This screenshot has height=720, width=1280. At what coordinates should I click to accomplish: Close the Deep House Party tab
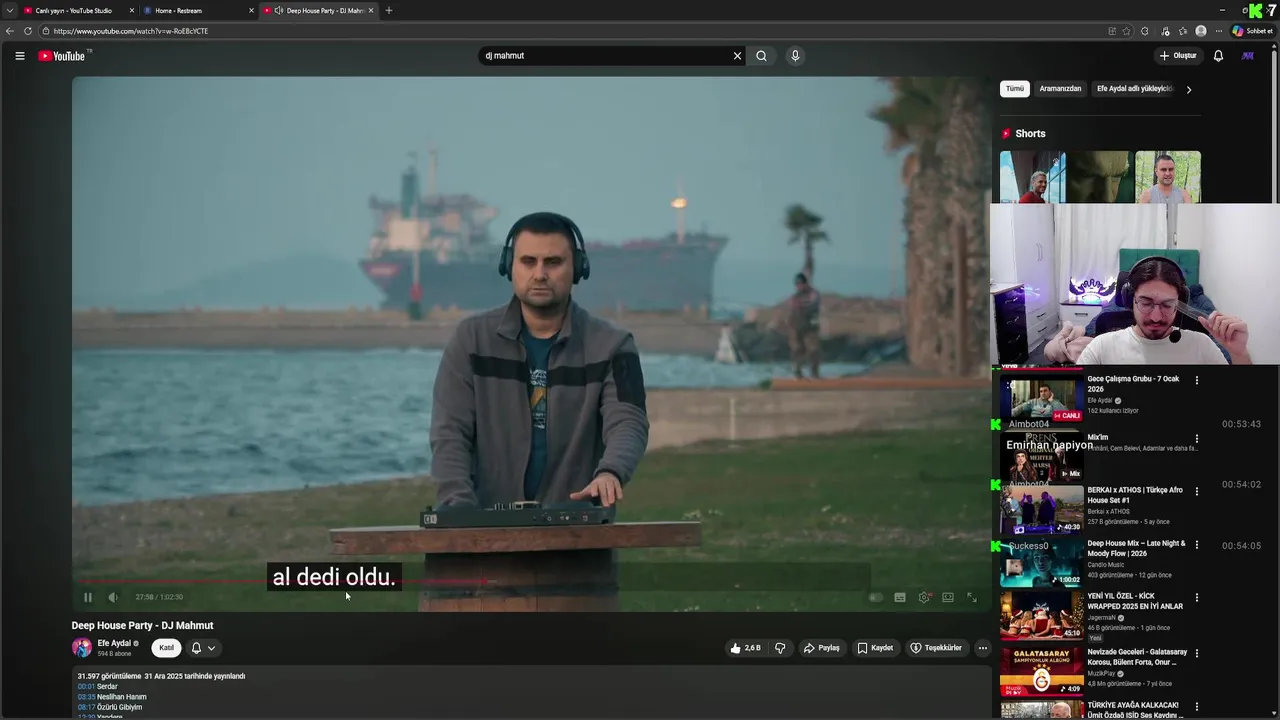click(x=371, y=10)
